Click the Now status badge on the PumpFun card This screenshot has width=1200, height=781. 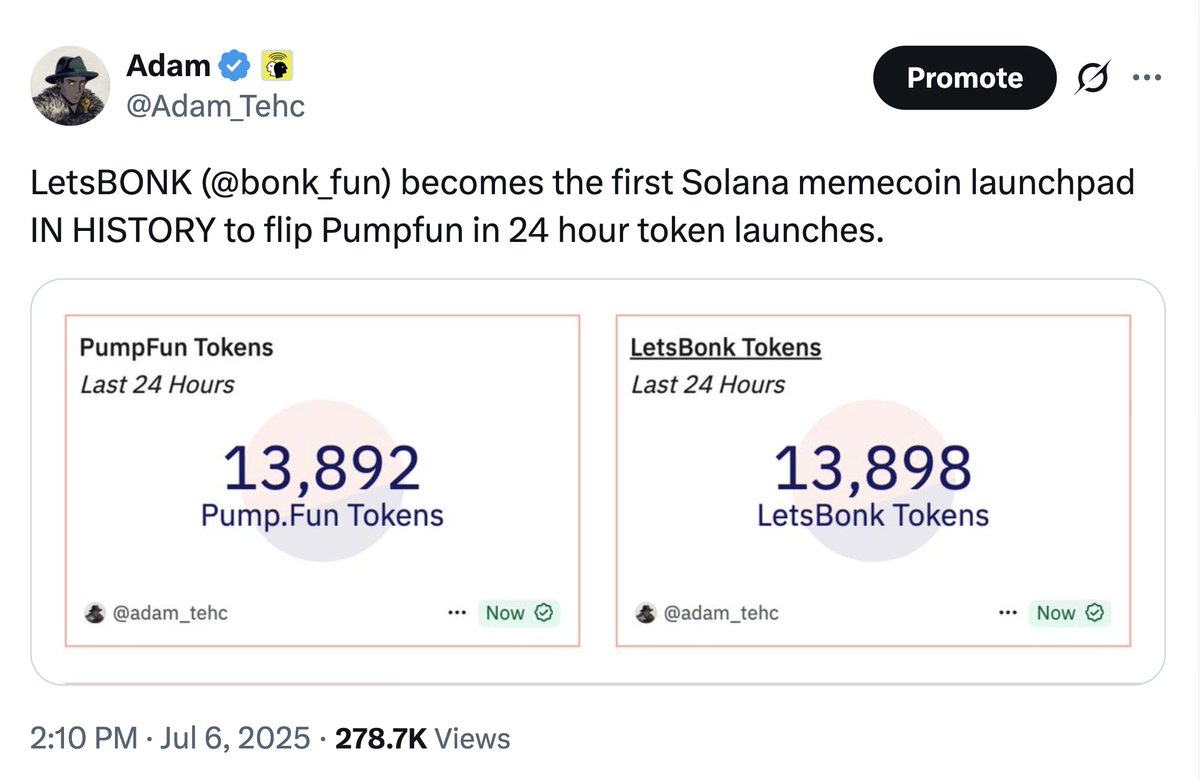[x=518, y=613]
